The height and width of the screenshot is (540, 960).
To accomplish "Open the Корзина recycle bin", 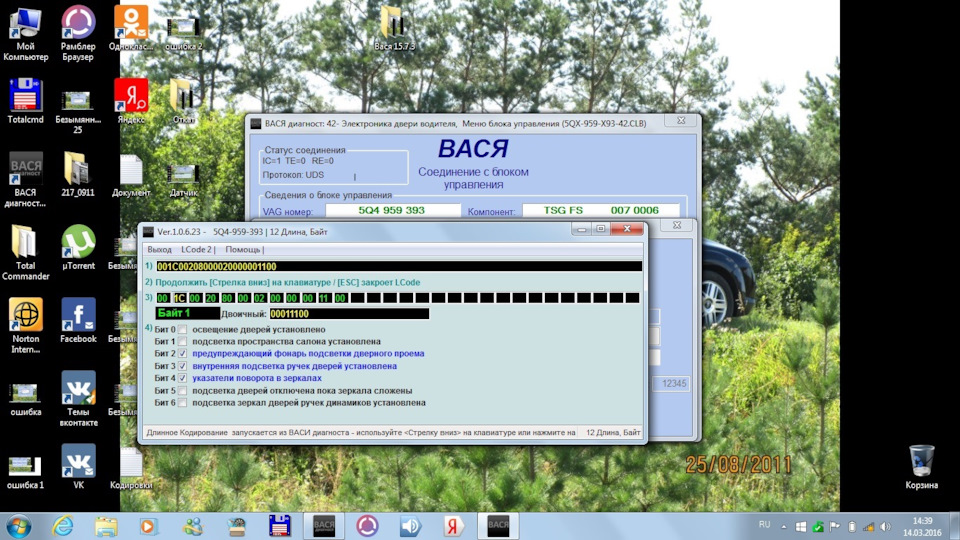I will 921,467.
